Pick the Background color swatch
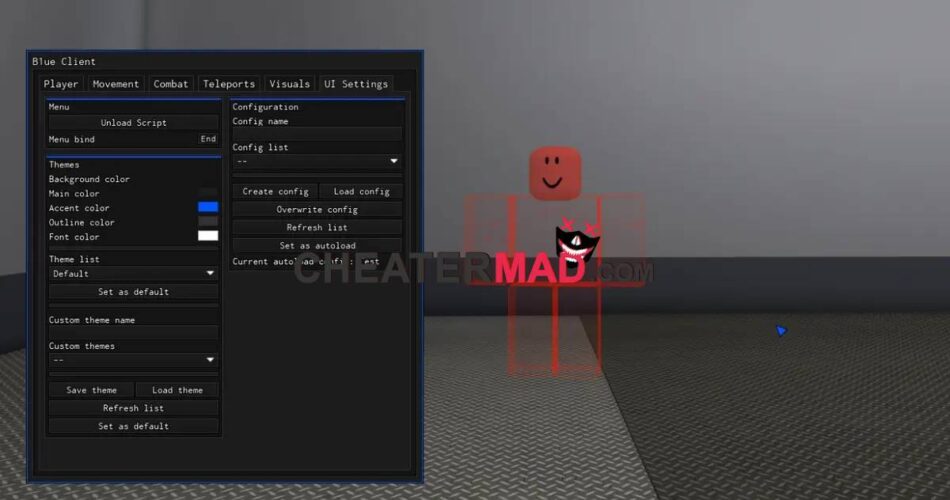 (x=208, y=179)
